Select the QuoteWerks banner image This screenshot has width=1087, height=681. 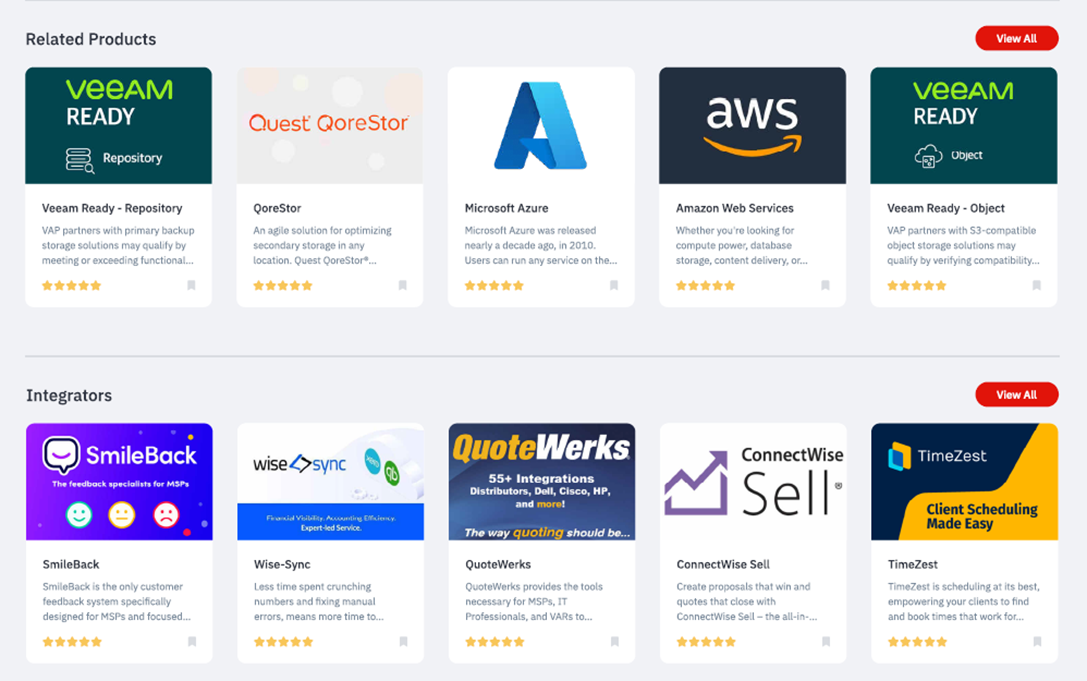(x=542, y=482)
